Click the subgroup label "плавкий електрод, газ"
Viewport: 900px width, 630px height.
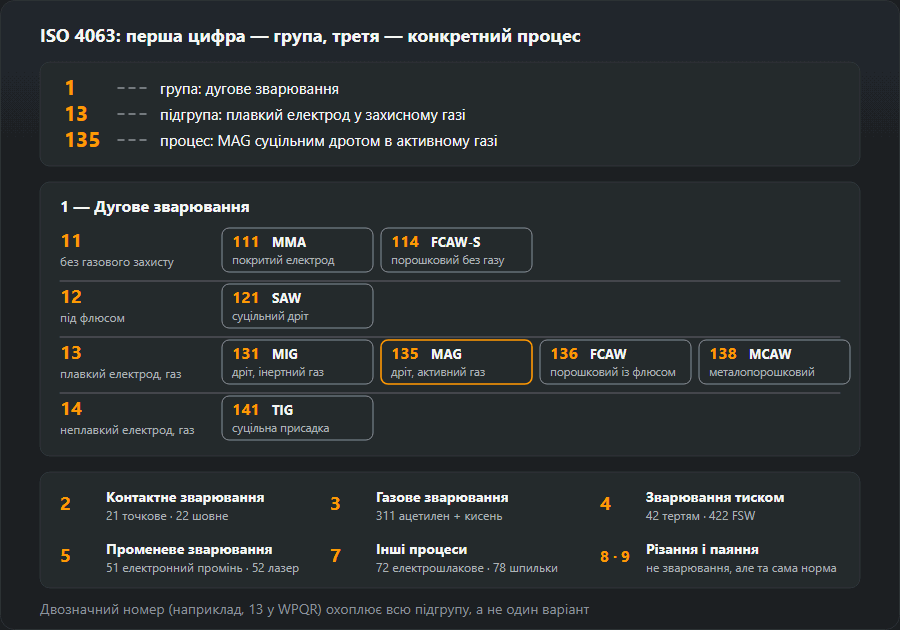pos(121,374)
